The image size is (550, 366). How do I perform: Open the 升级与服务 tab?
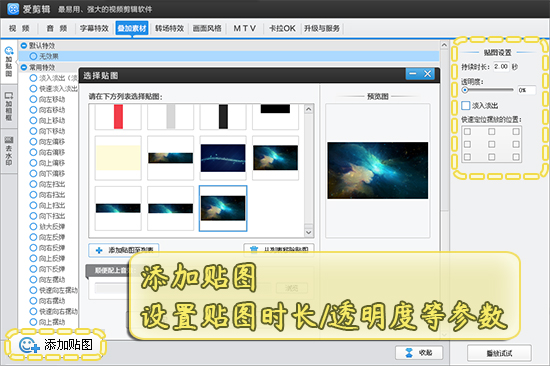[322, 28]
